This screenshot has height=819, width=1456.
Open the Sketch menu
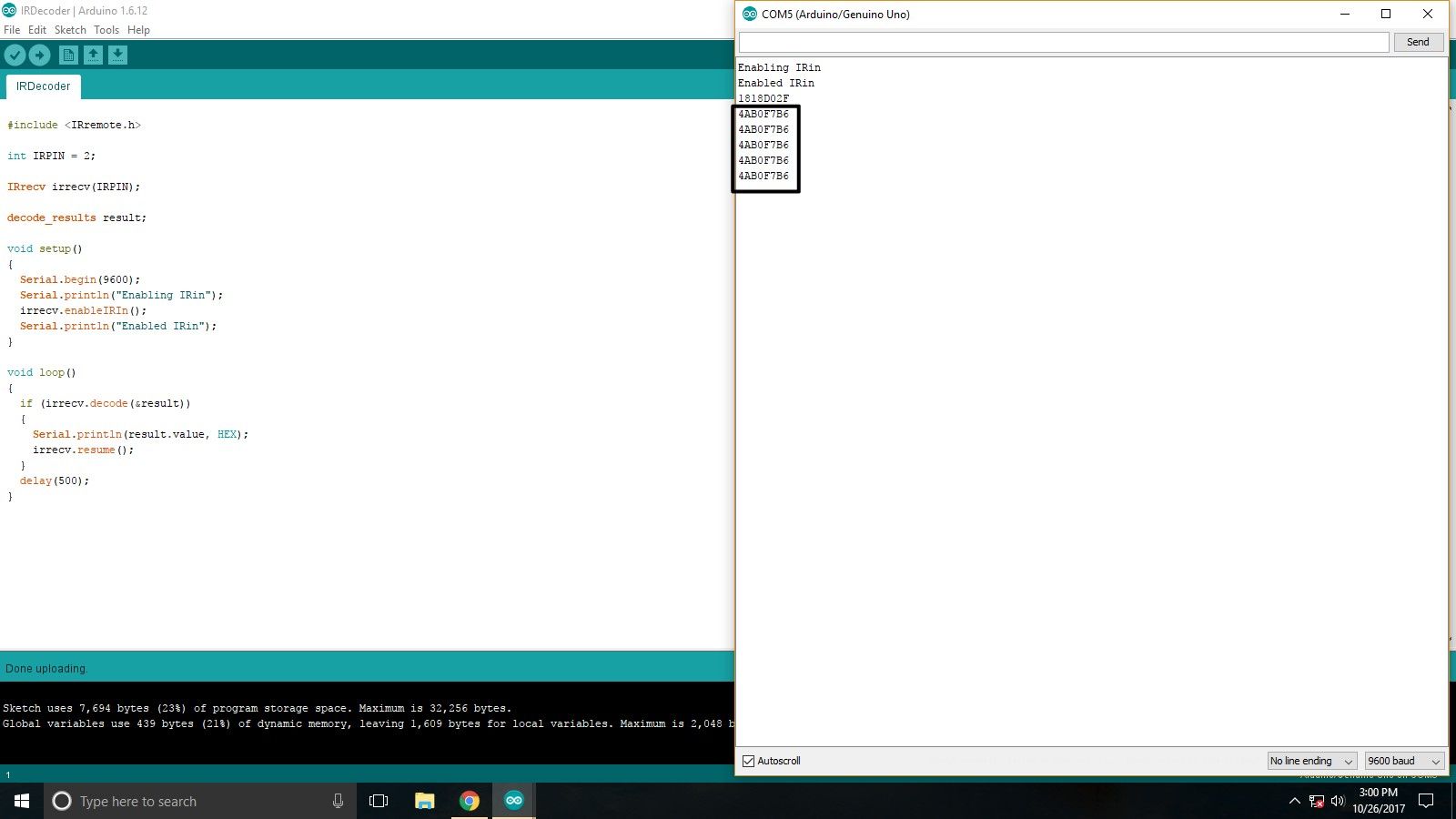click(x=70, y=30)
